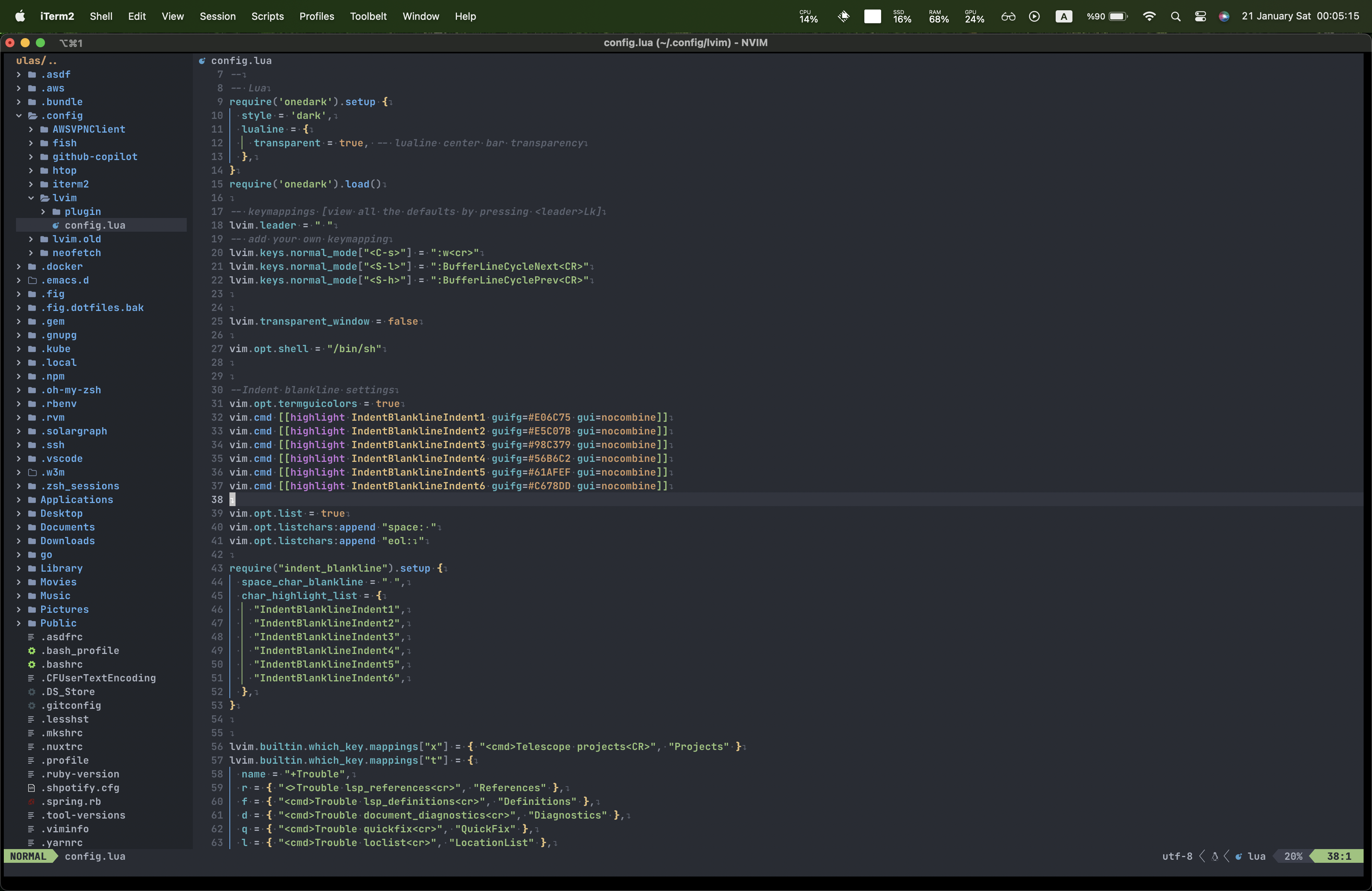
Task: Click the play circle menu bar icon
Action: 1034,16
